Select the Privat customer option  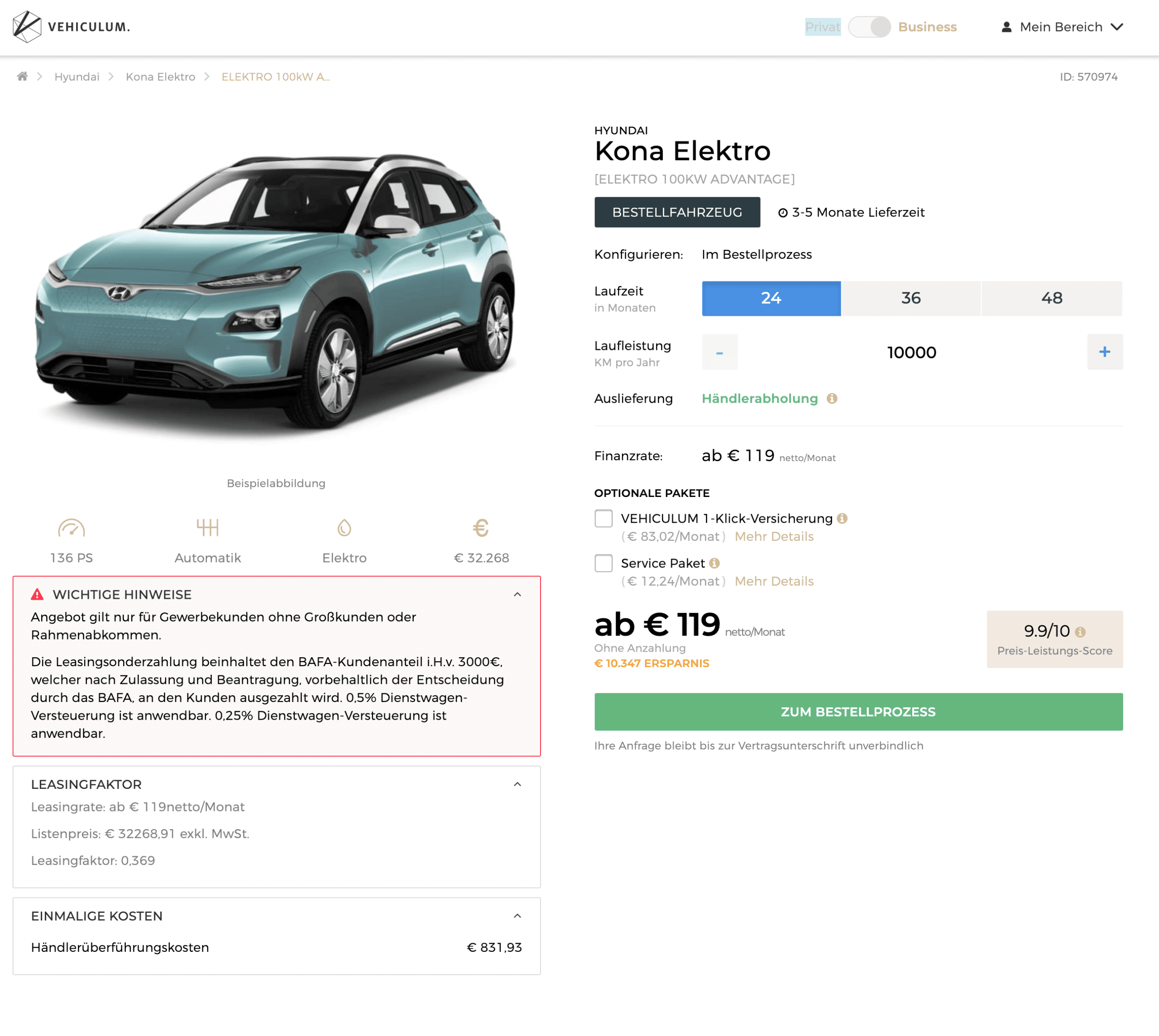[823, 27]
